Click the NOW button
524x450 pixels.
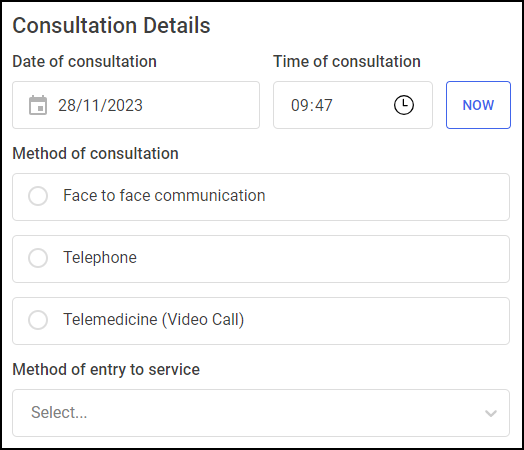point(478,105)
